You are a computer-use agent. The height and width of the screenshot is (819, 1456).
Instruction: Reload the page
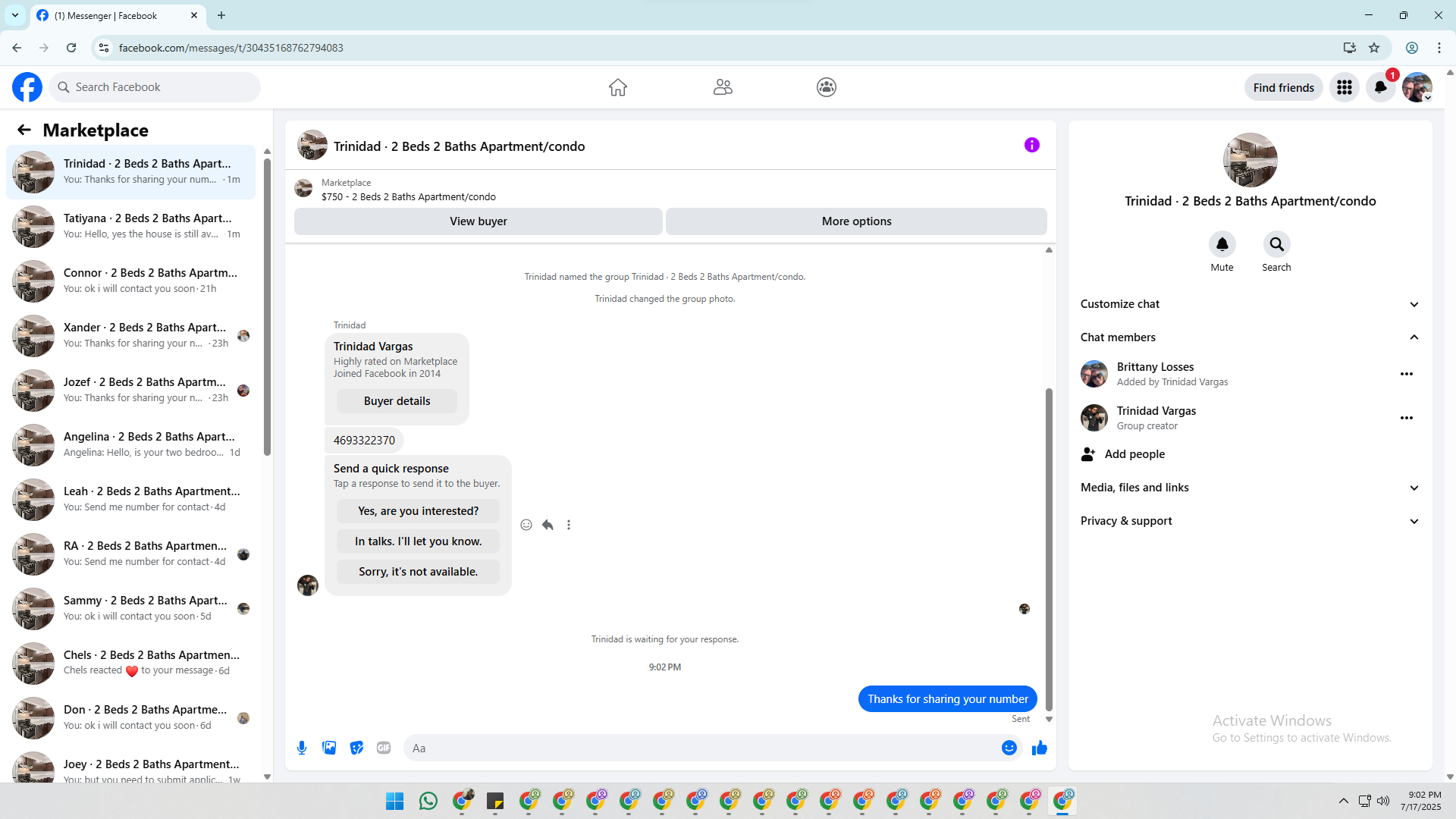[x=71, y=48]
